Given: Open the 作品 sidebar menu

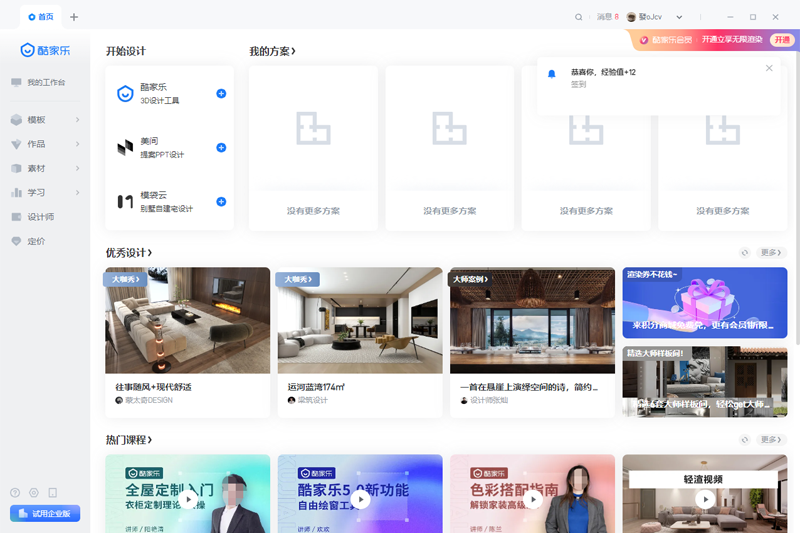Looking at the screenshot, I should tap(45, 144).
